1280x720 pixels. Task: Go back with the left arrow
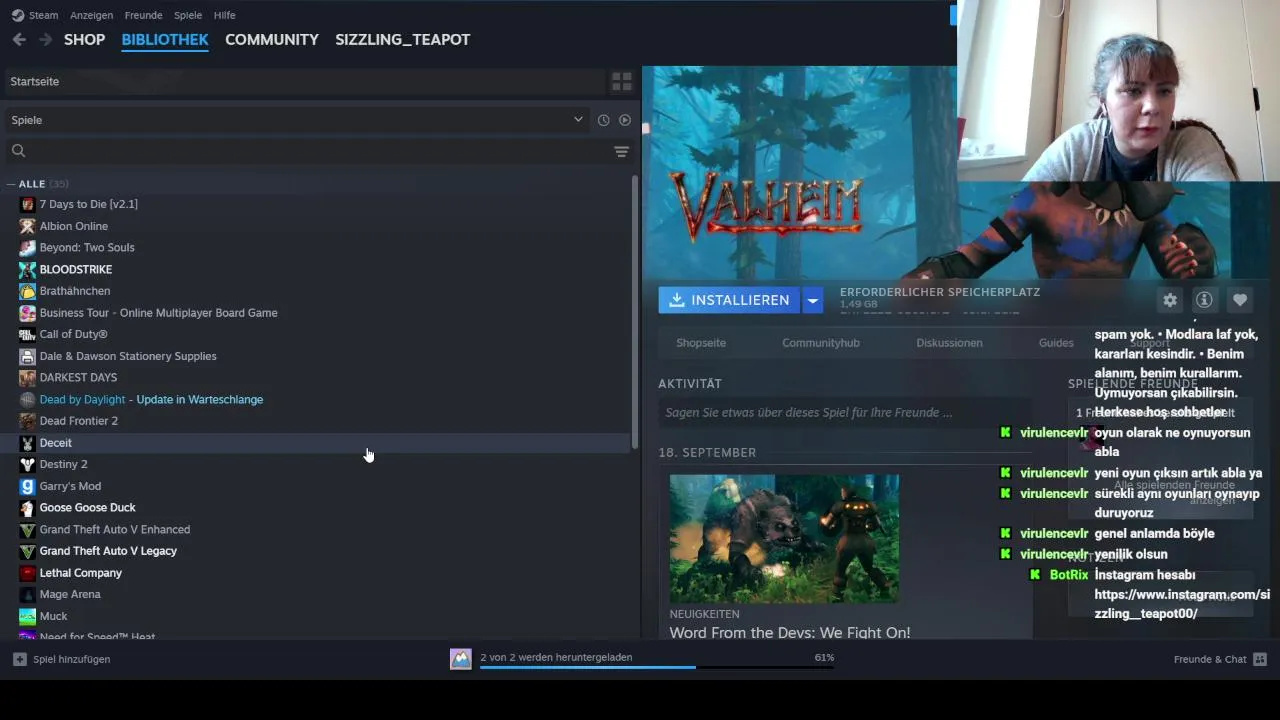coord(19,39)
